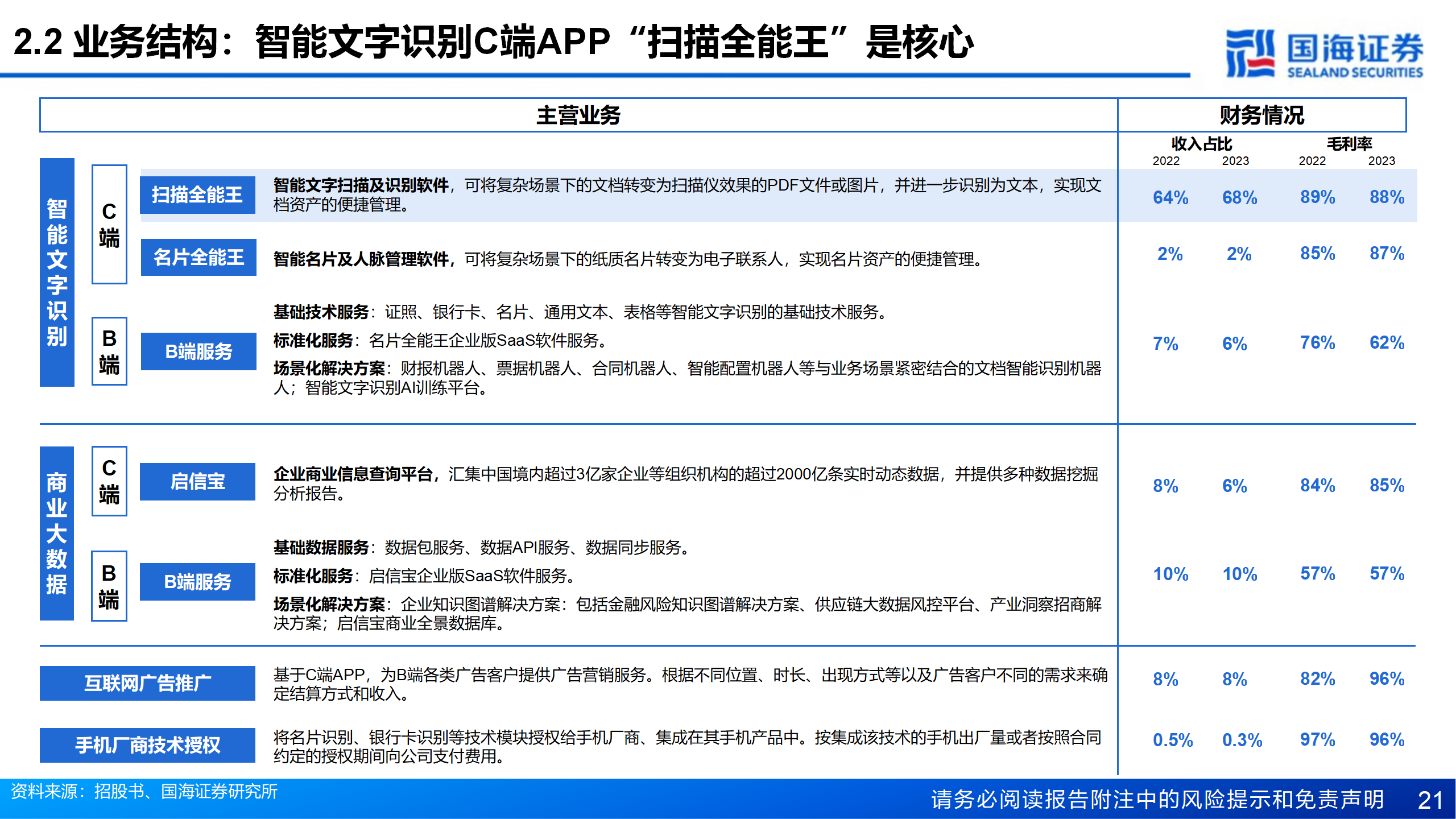Click the 智能文字识别 vertical category bar
The height and width of the screenshot is (819, 1456).
57,272
